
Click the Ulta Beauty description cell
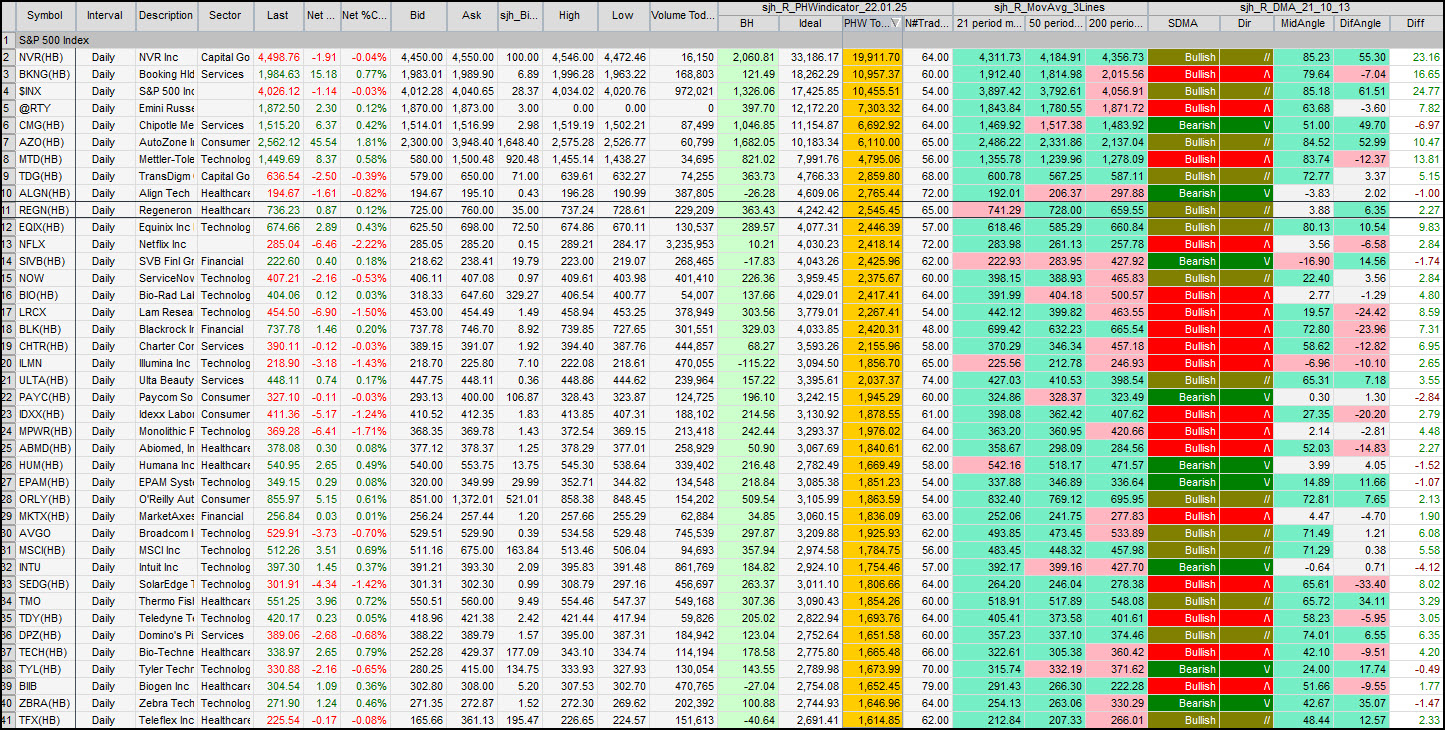point(166,380)
